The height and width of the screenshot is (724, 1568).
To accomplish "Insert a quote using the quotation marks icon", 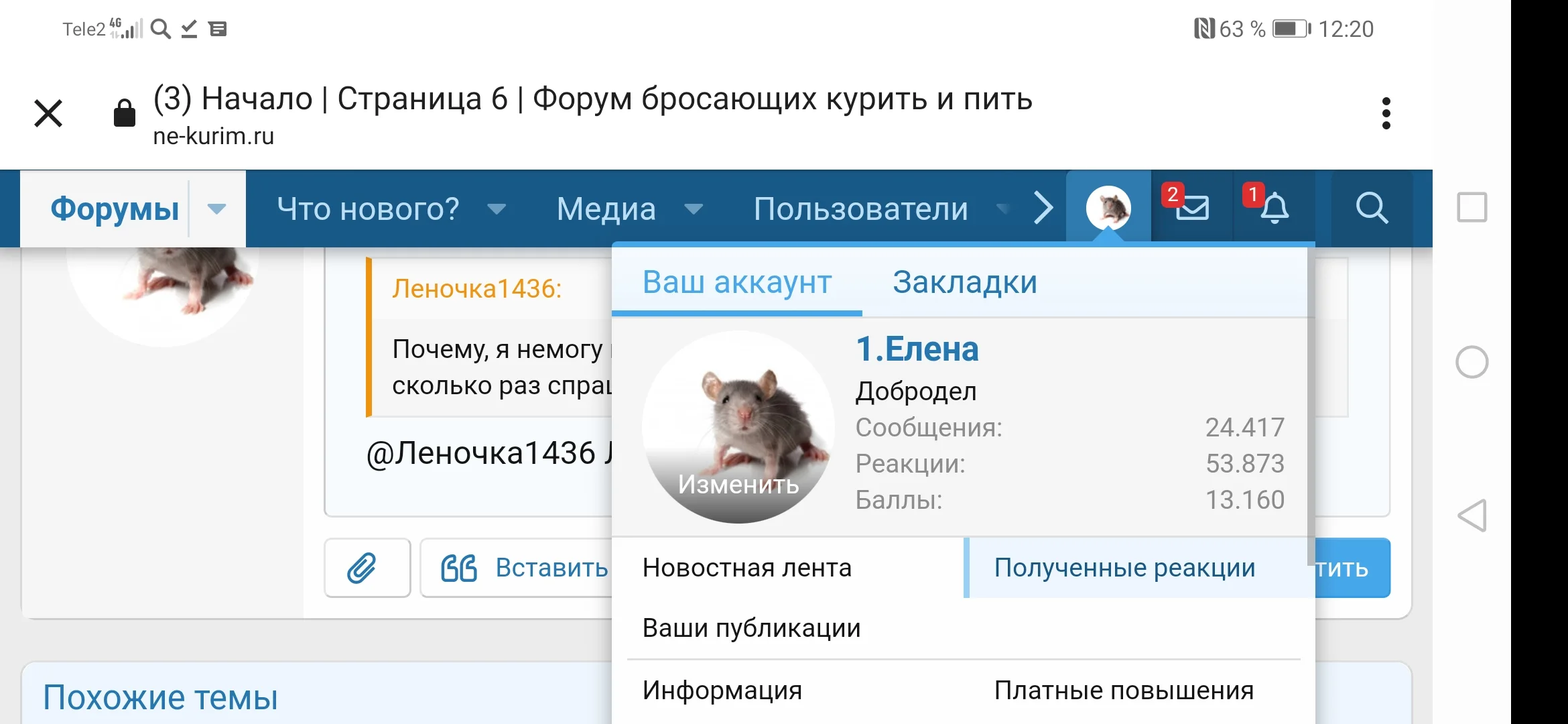I will tap(458, 568).
